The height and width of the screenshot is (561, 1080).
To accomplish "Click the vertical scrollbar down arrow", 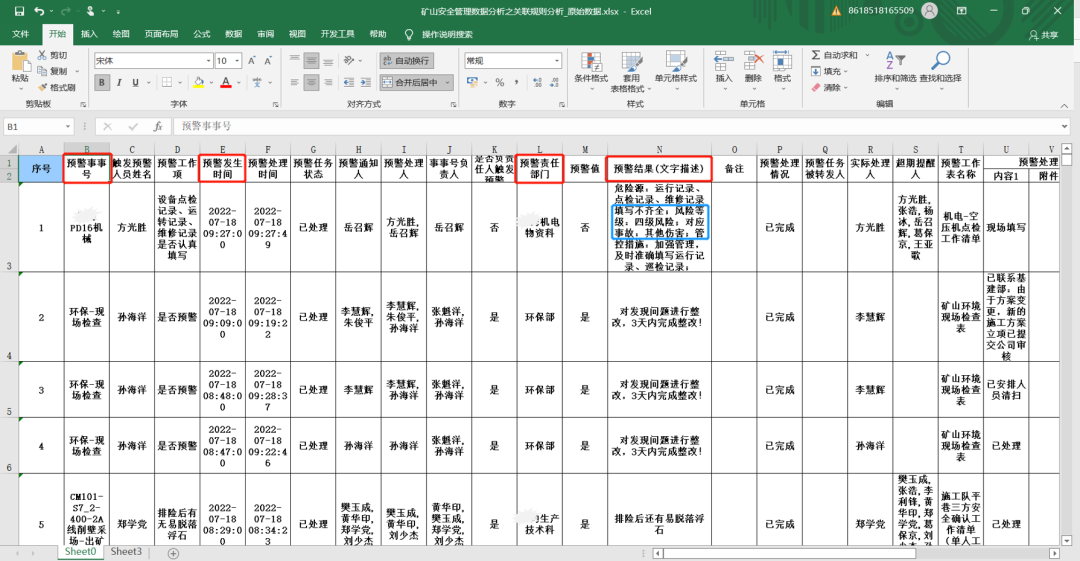I will pyautogui.click(x=1067, y=541).
